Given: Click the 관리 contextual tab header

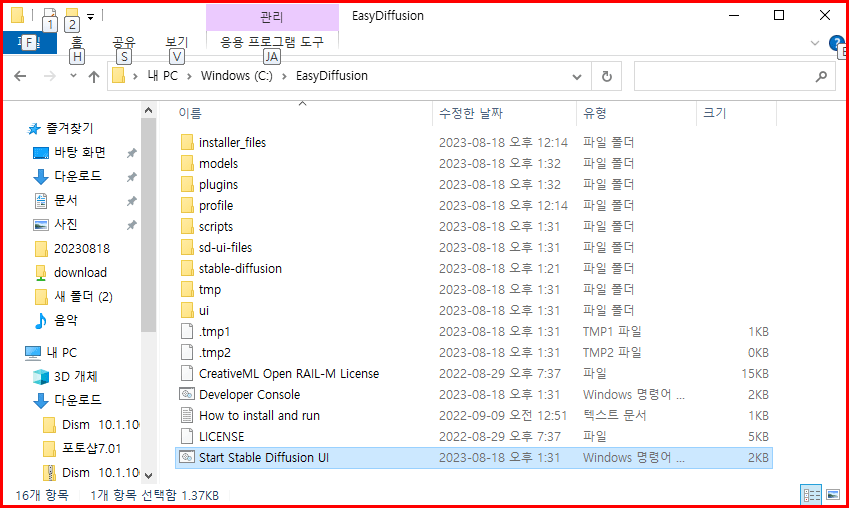Looking at the screenshot, I should (x=272, y=17).
